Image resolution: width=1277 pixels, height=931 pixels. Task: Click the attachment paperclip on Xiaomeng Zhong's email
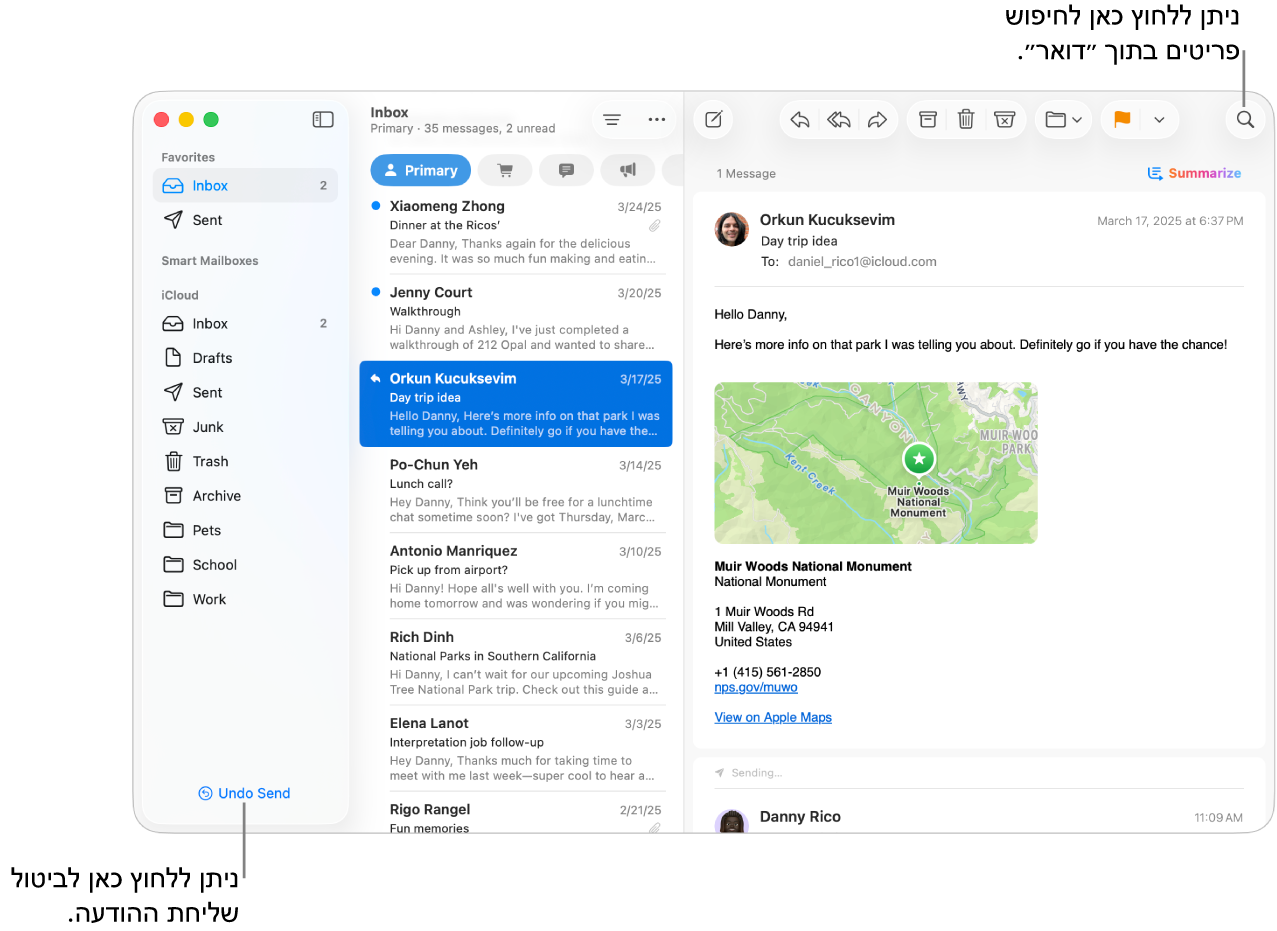coord(654,226)
